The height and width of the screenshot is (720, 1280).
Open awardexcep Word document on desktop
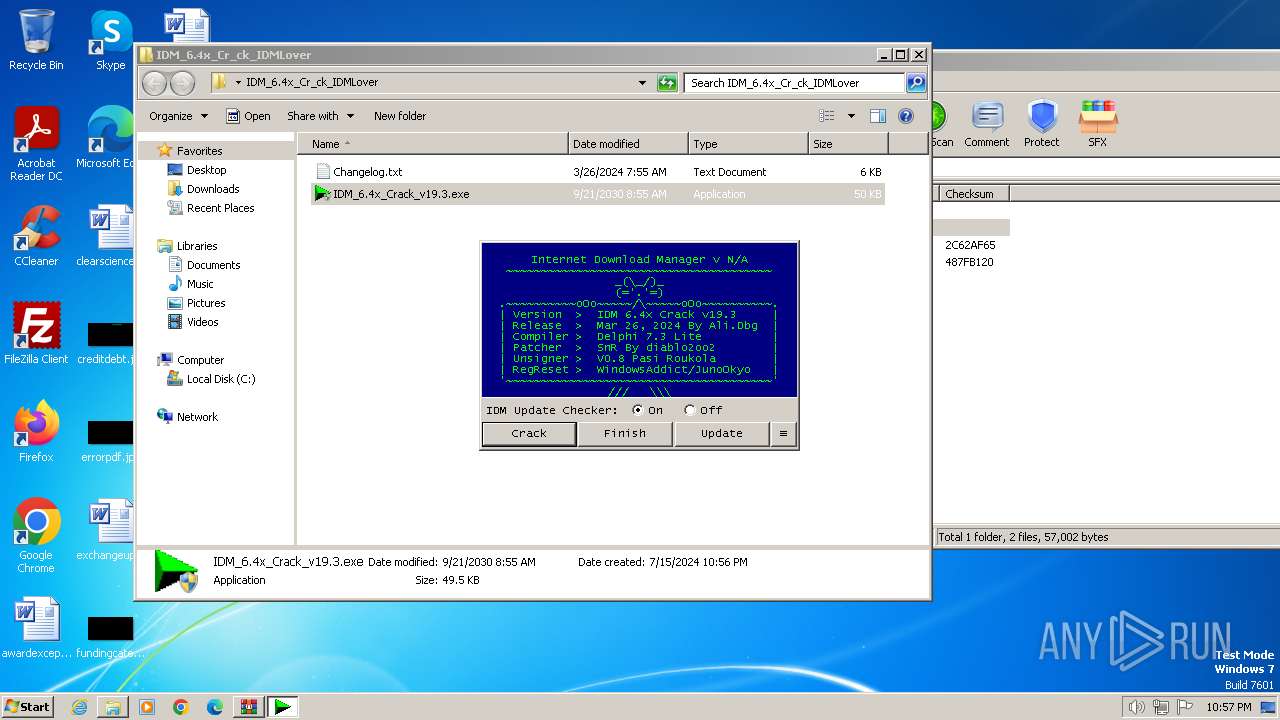click(36, 629)
